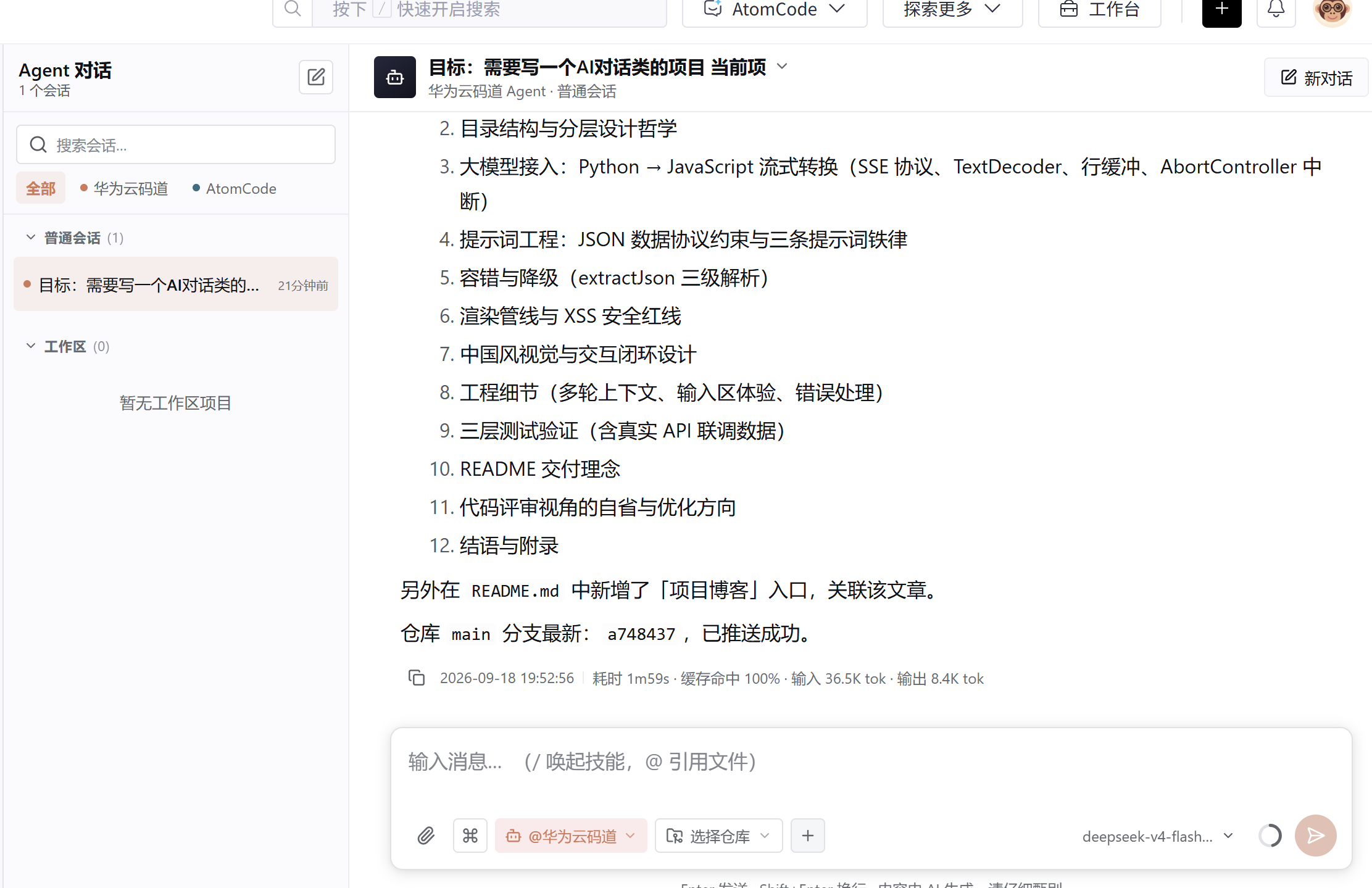
Task: Click list item 代码评审视角的自省与优化方向
Action: pos(598,507)
